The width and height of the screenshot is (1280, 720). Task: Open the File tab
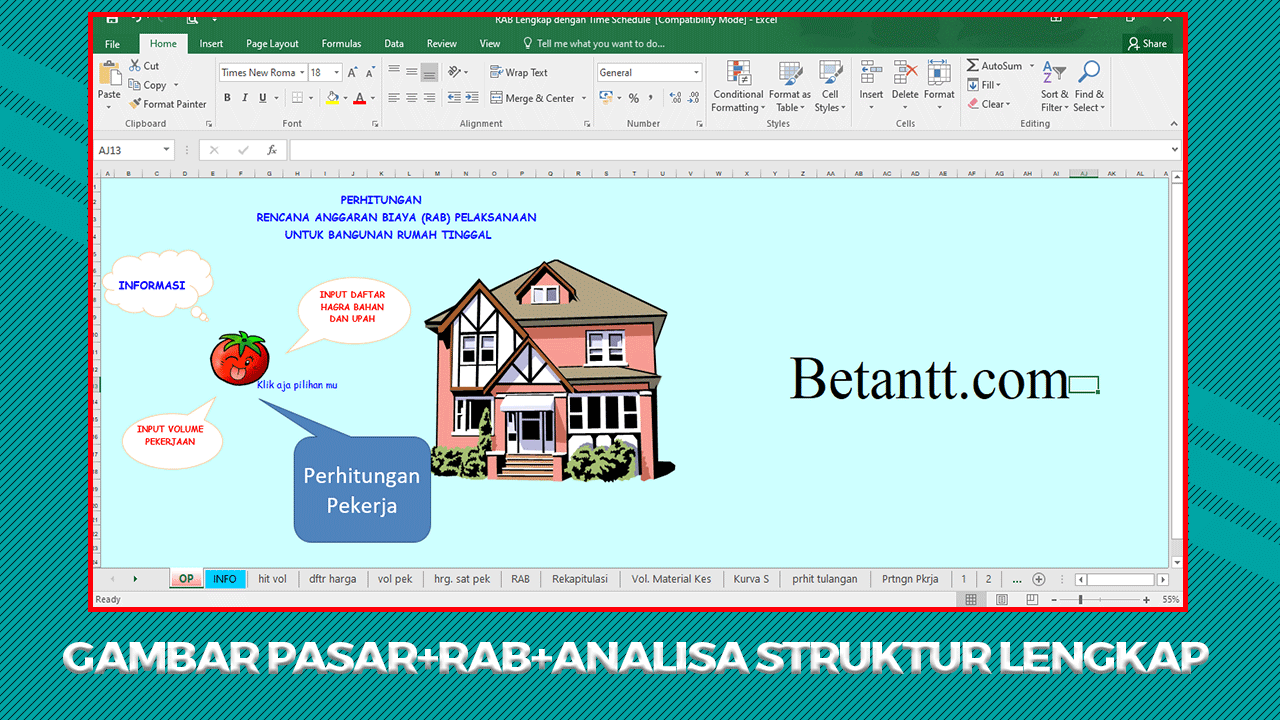[112, 44]
